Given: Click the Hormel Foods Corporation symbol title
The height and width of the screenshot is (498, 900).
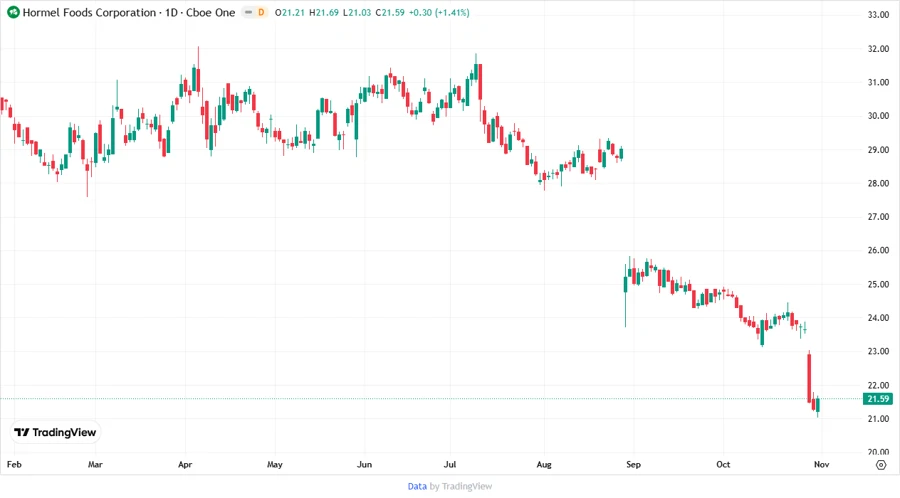Looking at the screenshot, I should point(89,13).
